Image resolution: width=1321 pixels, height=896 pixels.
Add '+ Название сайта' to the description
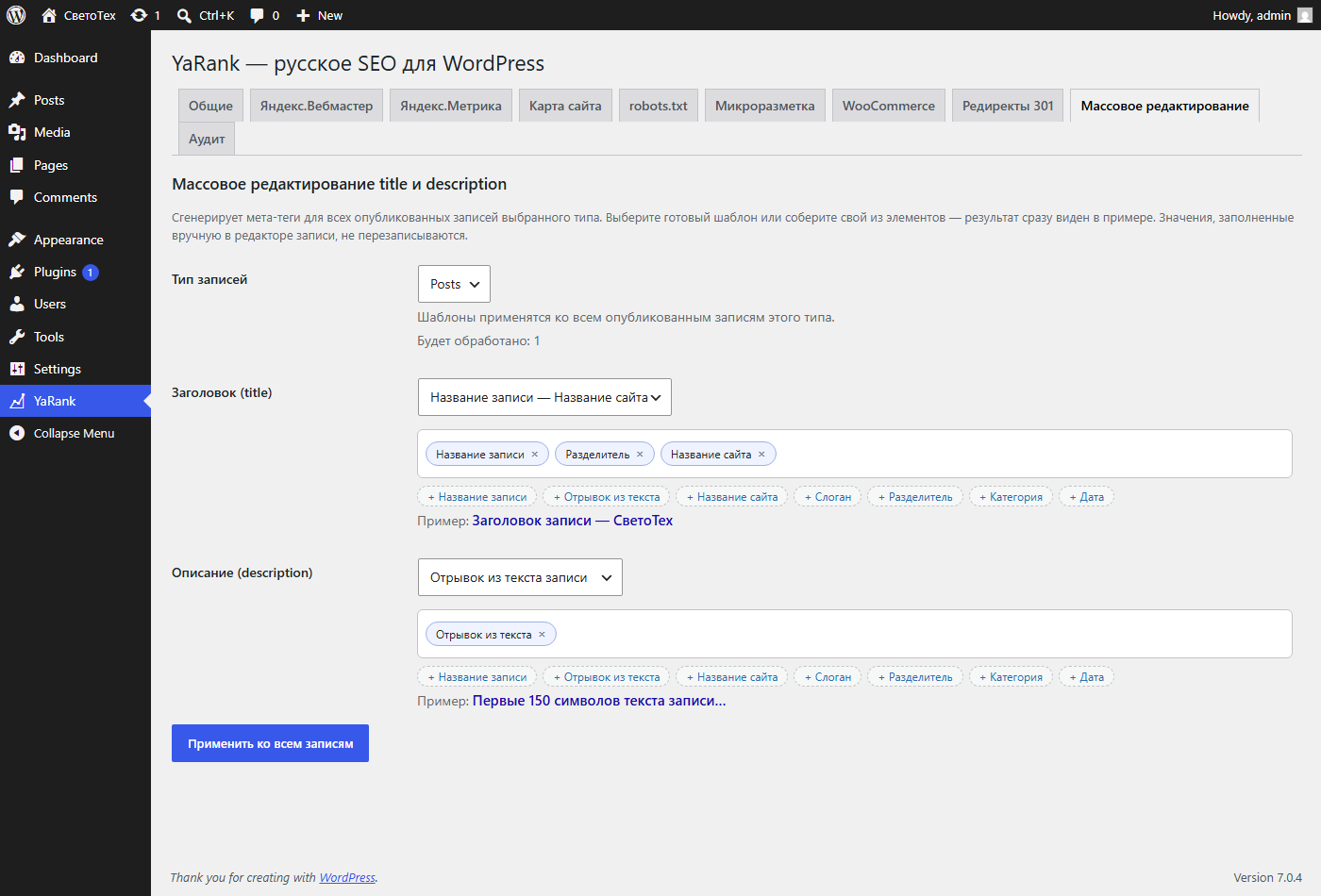click(732, 676)
